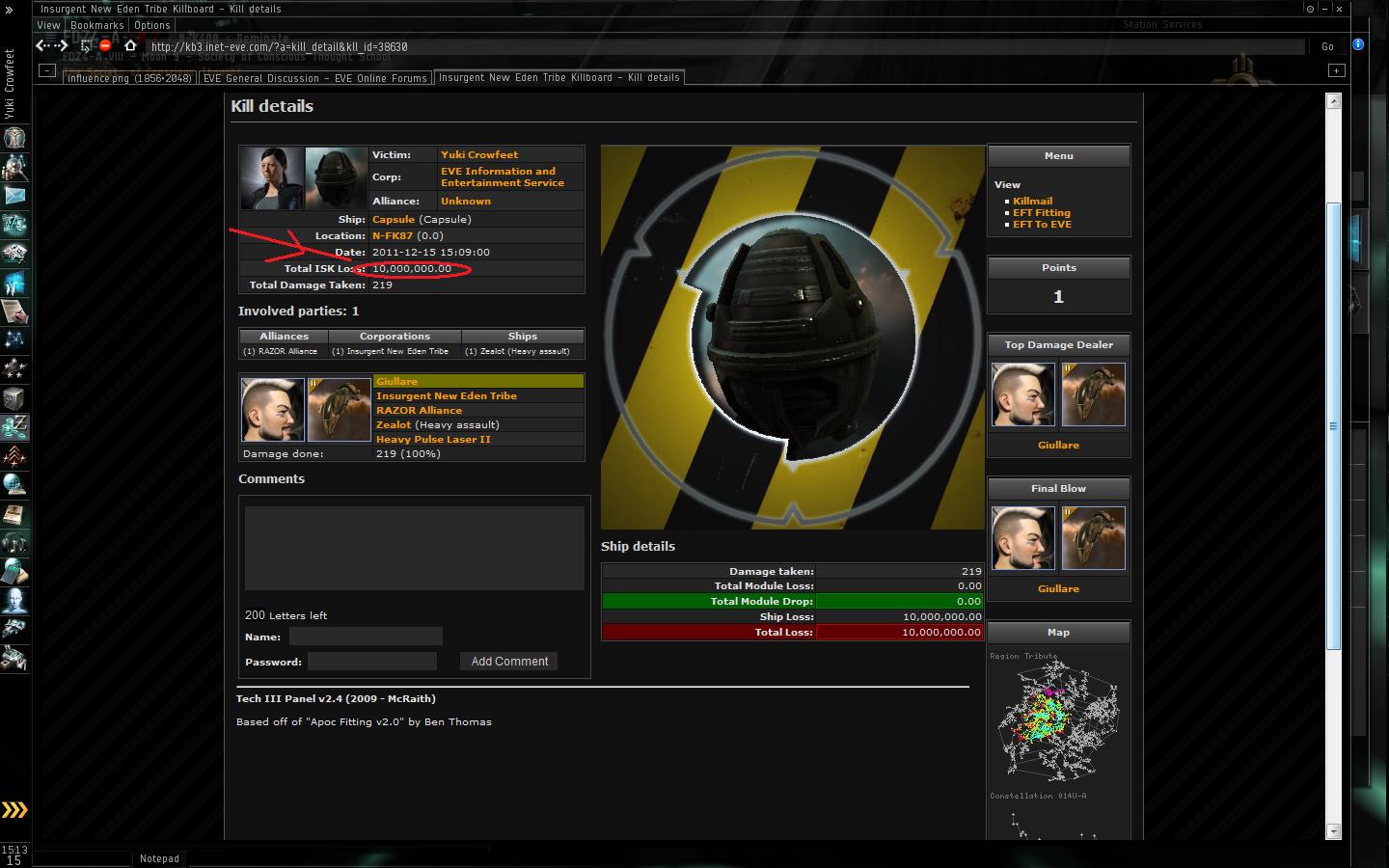Click the bald head portrait Neocom icon
This screenshot has width=1389, height=868.
pos(14,600)
